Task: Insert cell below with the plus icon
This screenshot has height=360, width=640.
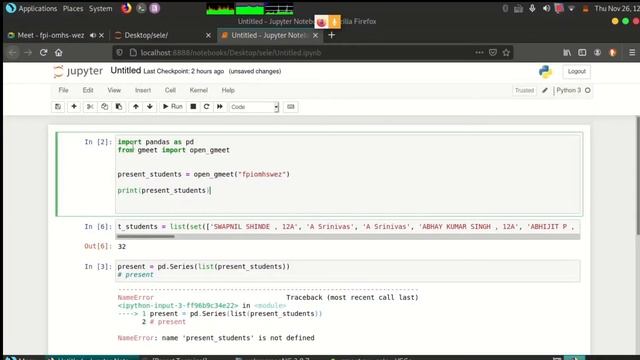Action: tap(74, 107)
